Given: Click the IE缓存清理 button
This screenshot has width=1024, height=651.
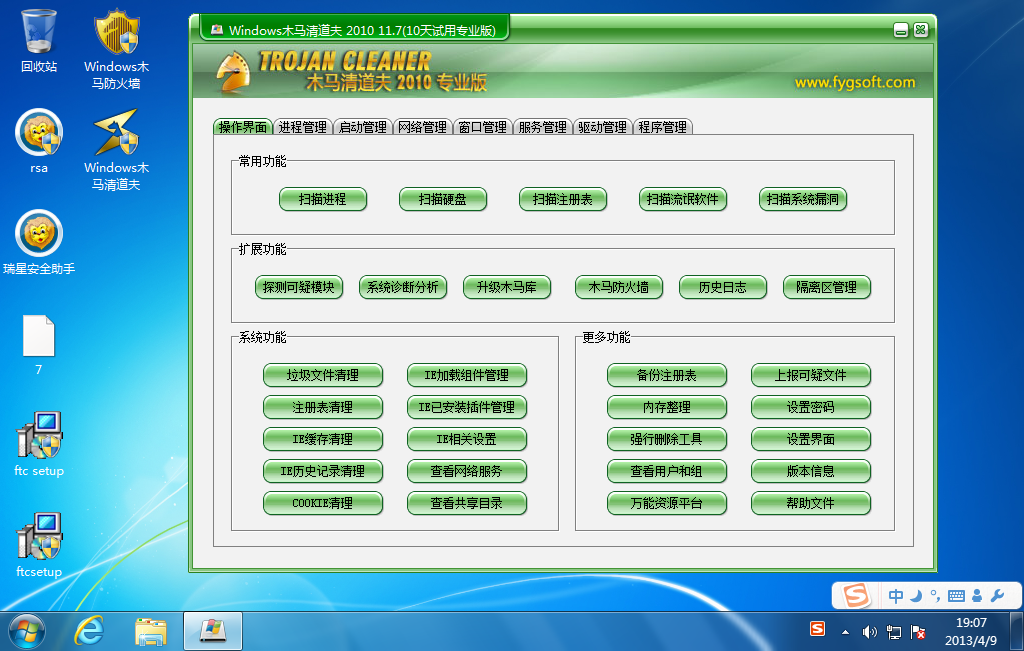Looking at the screenshot, I should 323,439.
